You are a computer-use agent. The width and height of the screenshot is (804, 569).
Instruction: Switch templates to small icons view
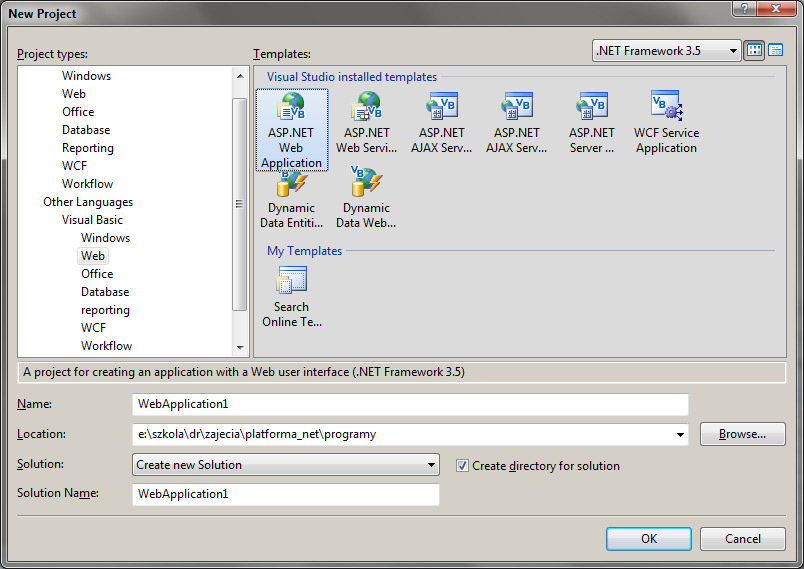pos(775,50)
